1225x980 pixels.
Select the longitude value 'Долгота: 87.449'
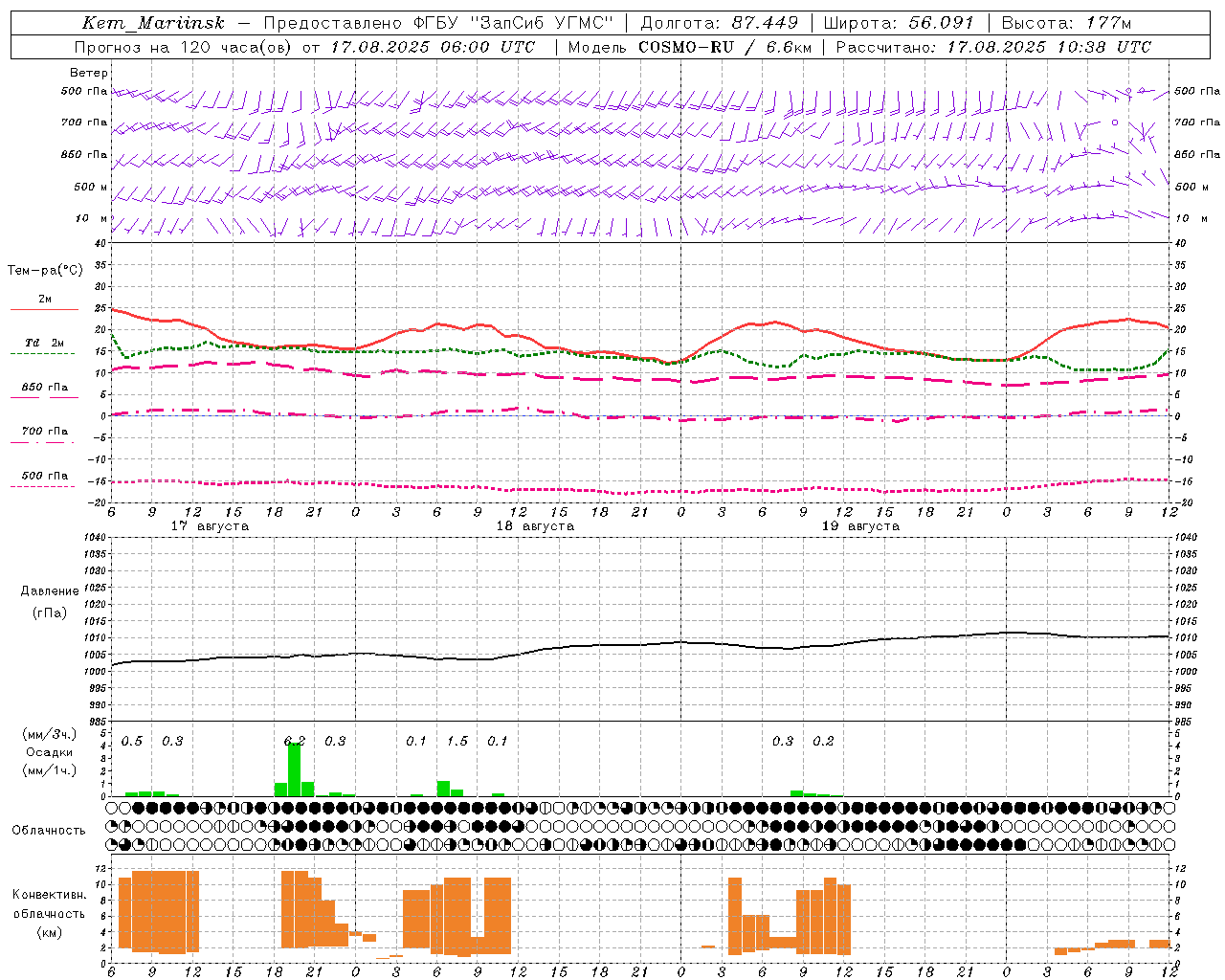click(719, 23)
